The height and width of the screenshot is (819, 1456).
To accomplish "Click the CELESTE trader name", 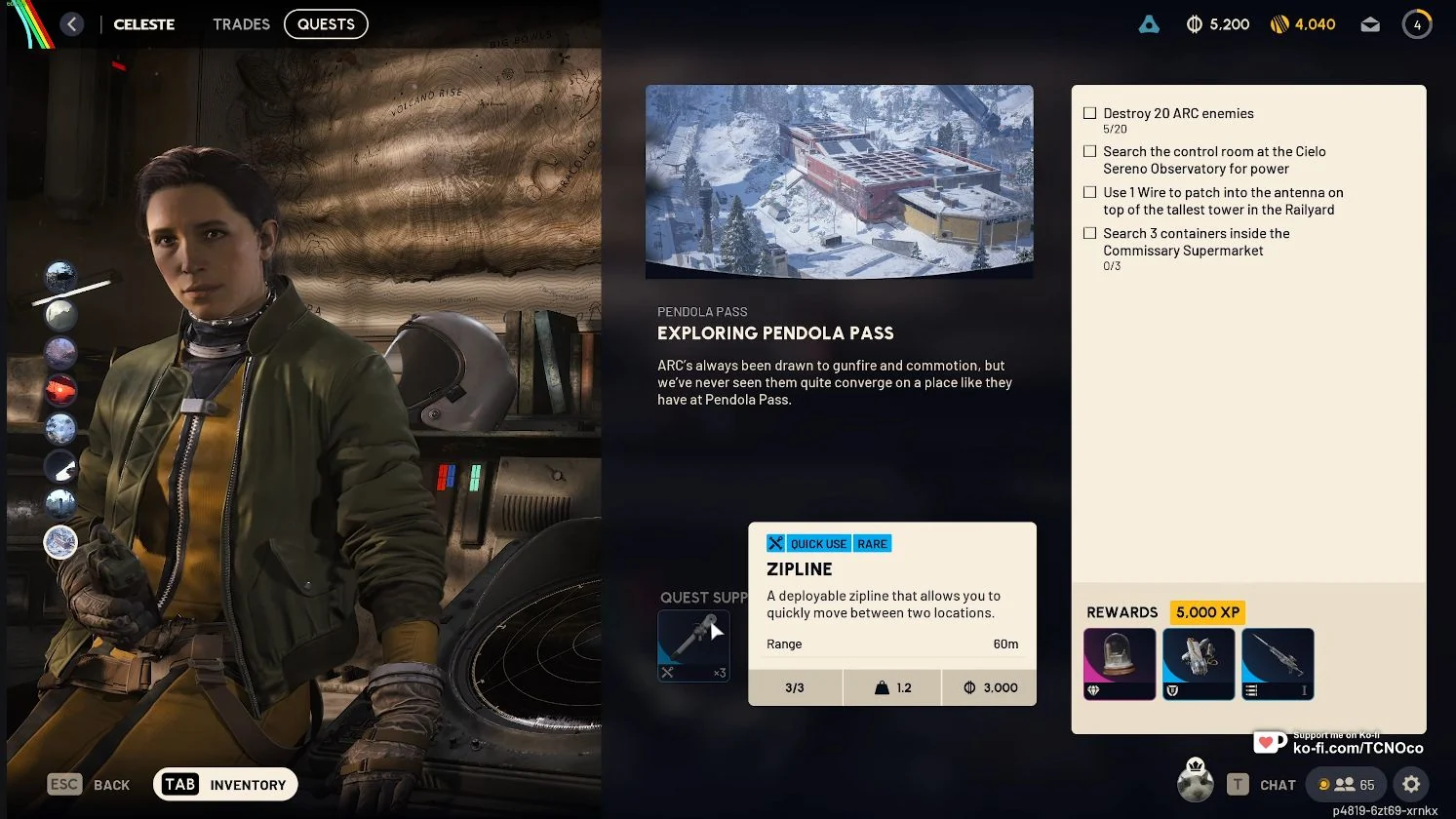I will coord(144,24).
